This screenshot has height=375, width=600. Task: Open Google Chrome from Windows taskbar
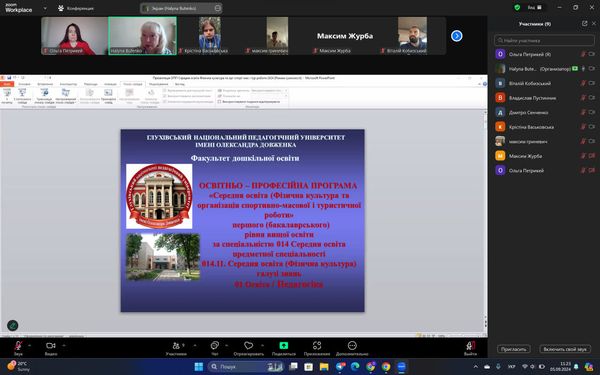386,367
